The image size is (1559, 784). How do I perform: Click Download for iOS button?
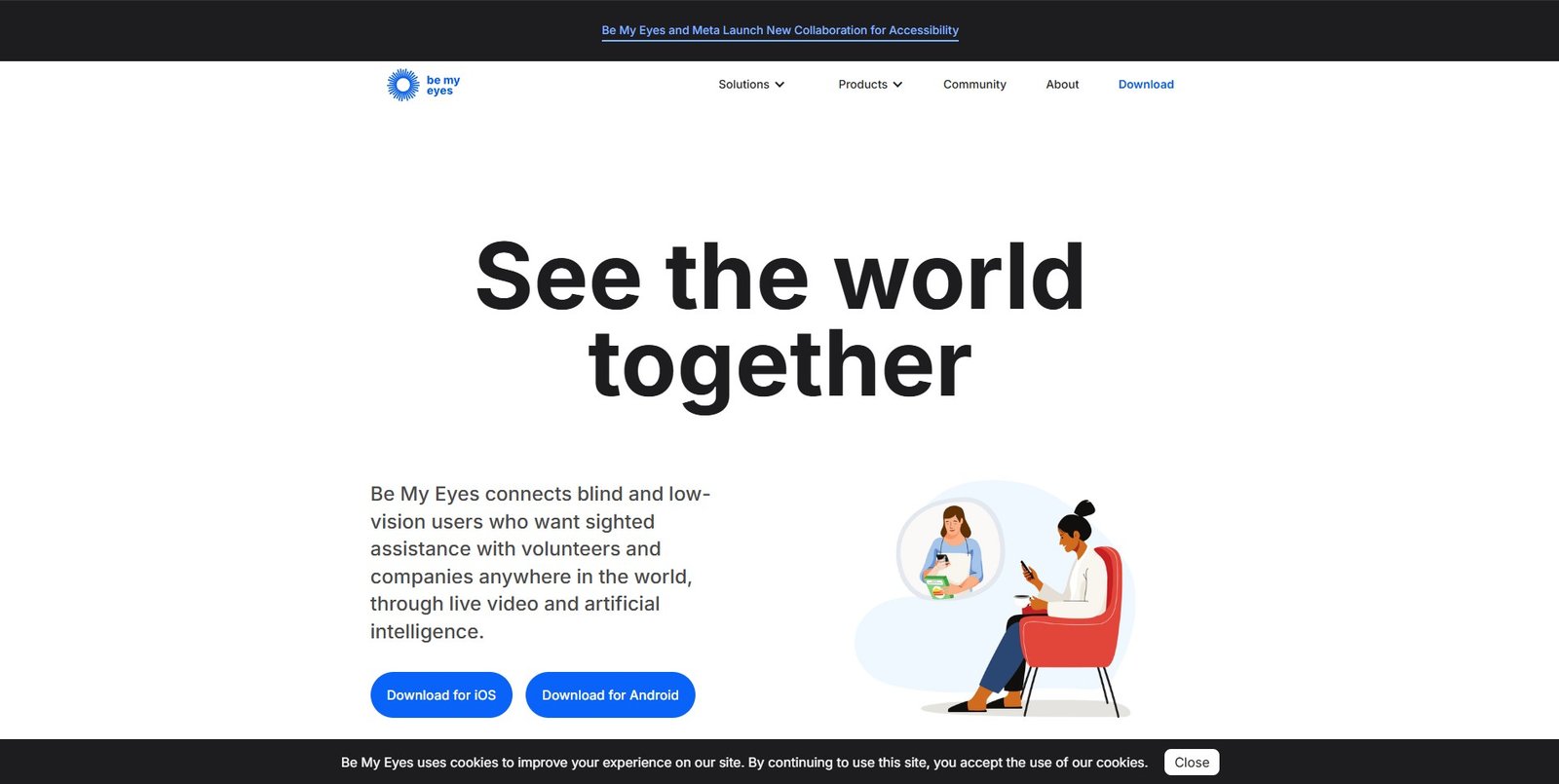[441, 695]
